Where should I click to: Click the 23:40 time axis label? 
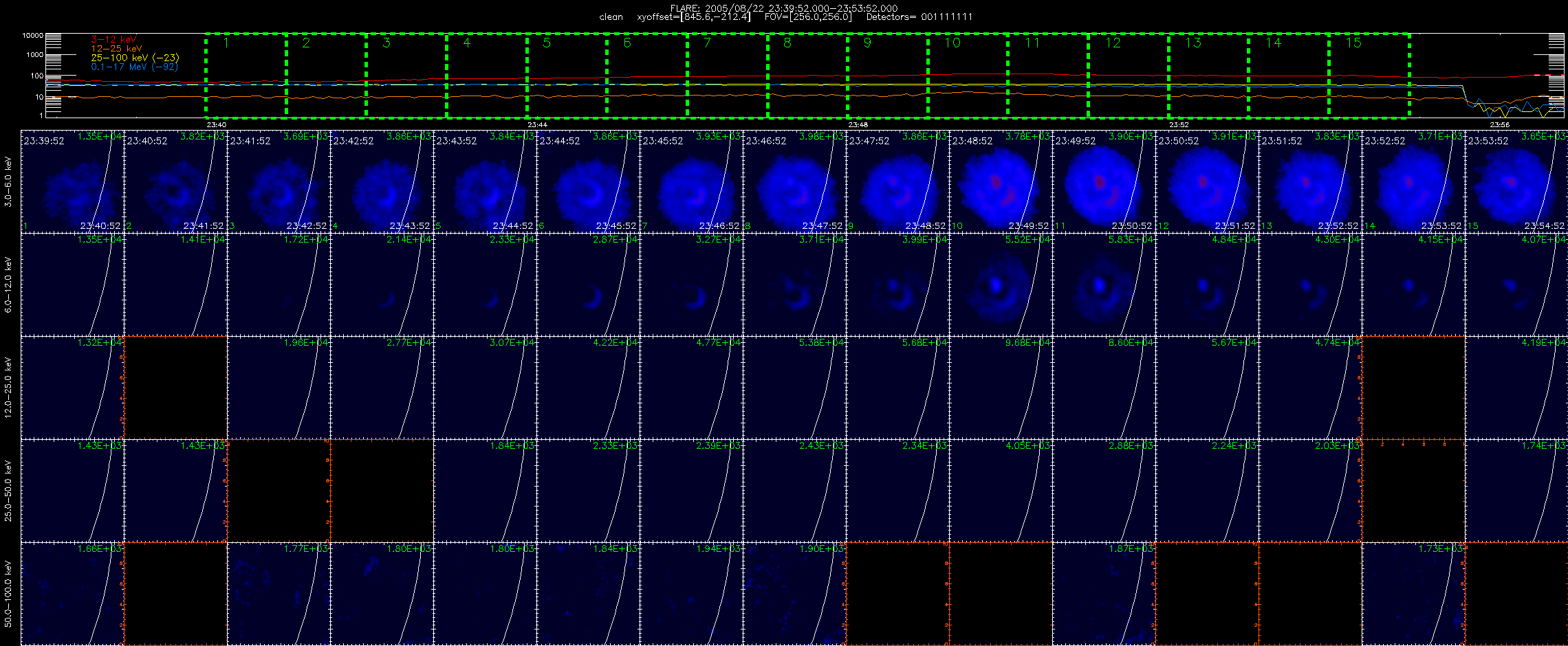click(217, 125)
